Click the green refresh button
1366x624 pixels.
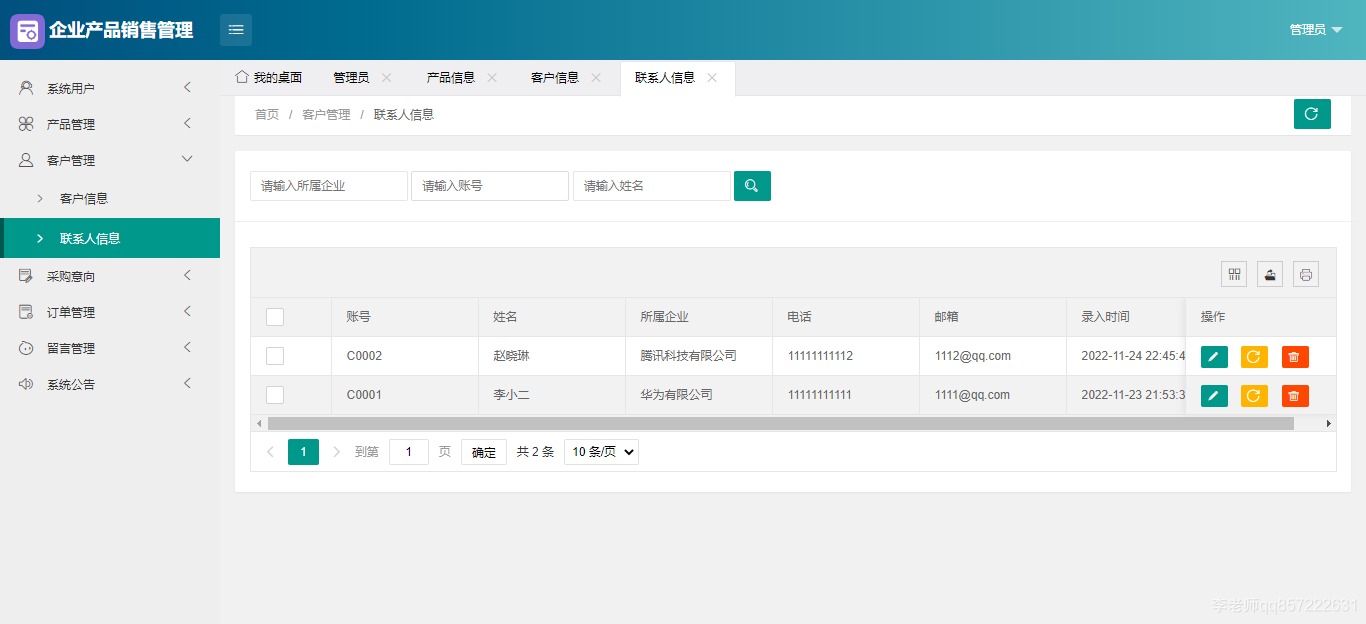tap(1312, 114)
